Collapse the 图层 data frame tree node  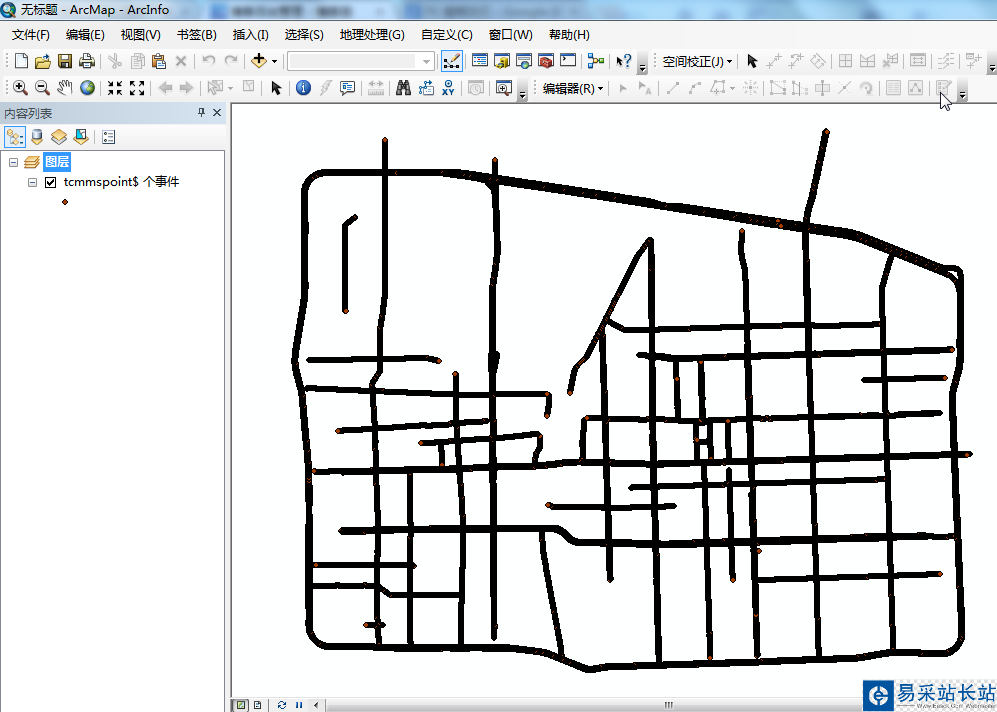click(13, 163)
